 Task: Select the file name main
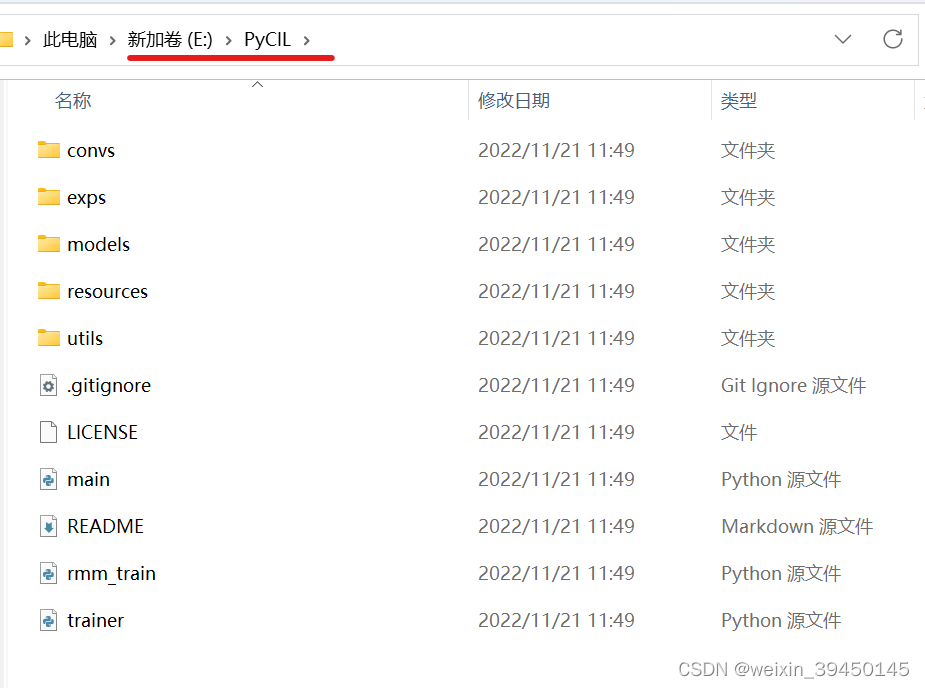[88, 479]
